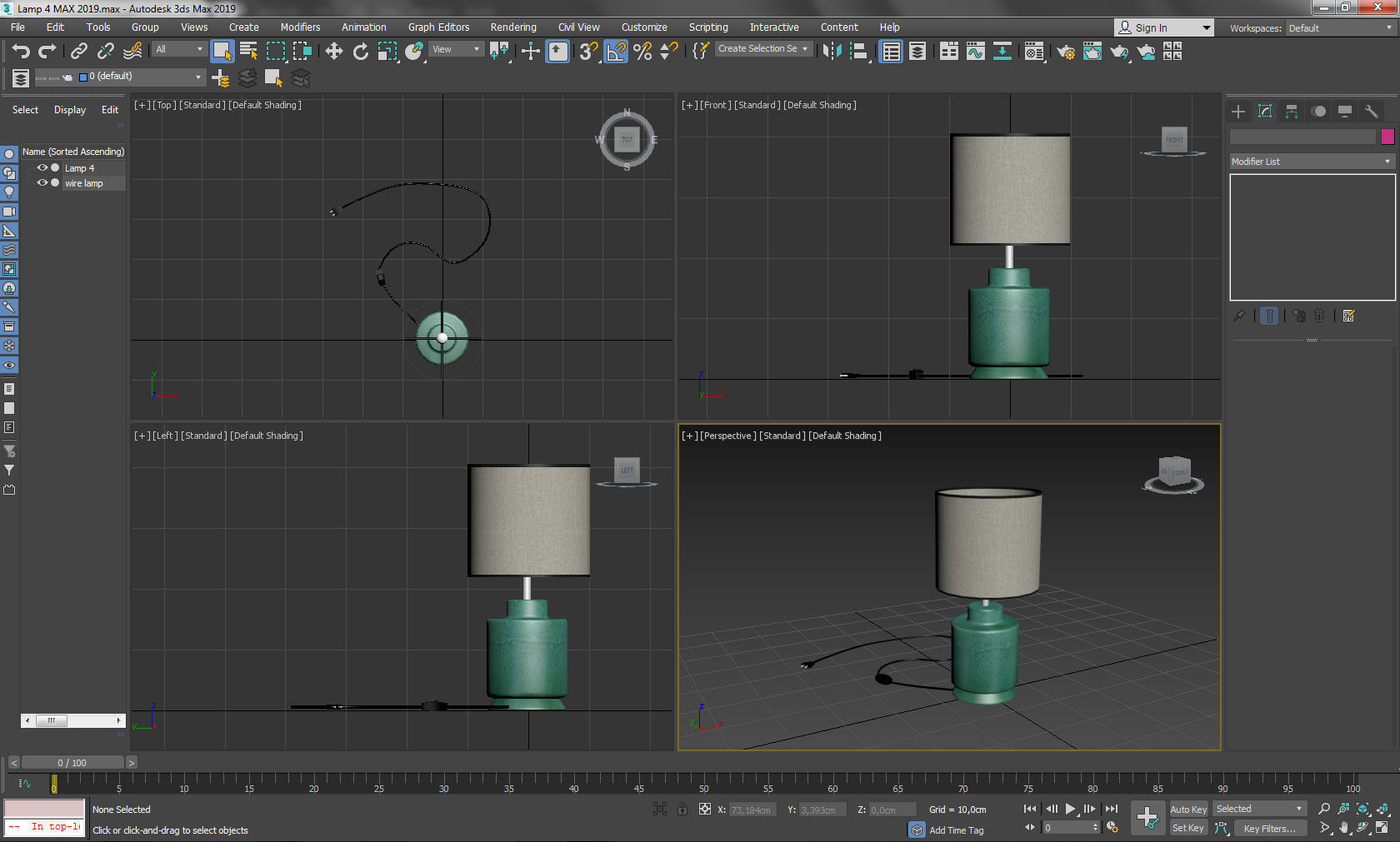Click the Select menu in Scene Explorer

pos(25,110)
